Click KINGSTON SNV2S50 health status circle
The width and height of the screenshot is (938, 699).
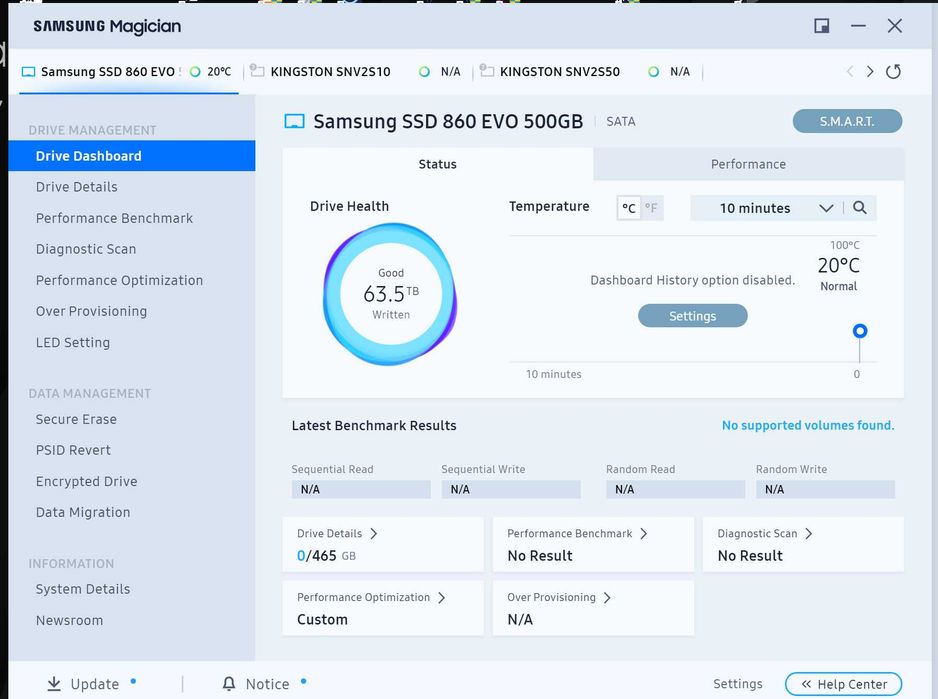(x=654, y=72)
